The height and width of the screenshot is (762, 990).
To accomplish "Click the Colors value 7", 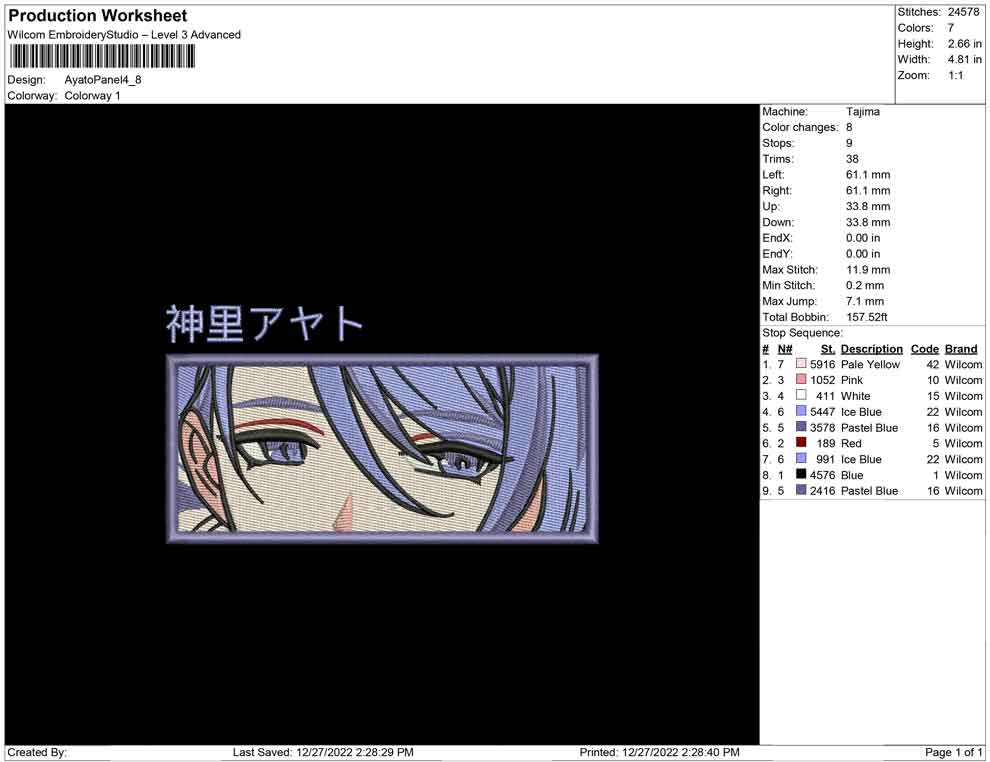I will (x=950, y=28).
